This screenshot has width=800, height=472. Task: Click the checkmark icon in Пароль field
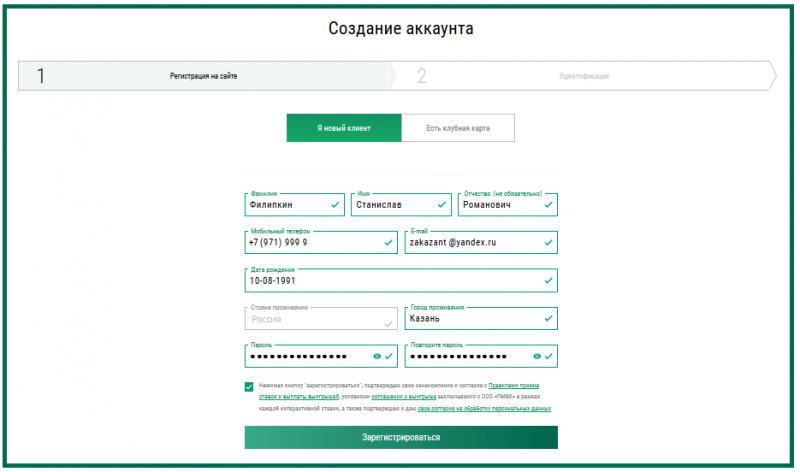click(x=389, y=357)
